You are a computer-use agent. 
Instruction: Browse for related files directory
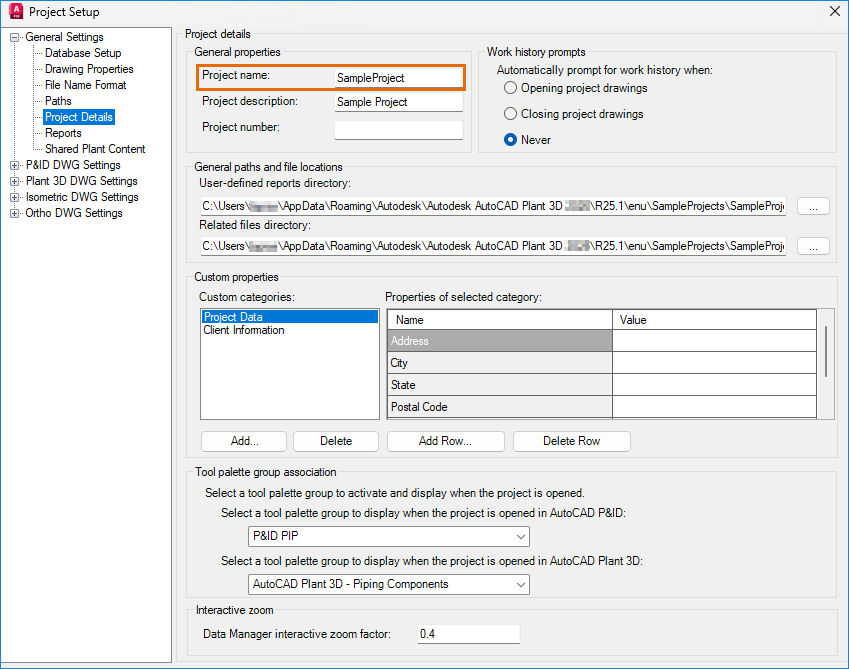[813, 245]
